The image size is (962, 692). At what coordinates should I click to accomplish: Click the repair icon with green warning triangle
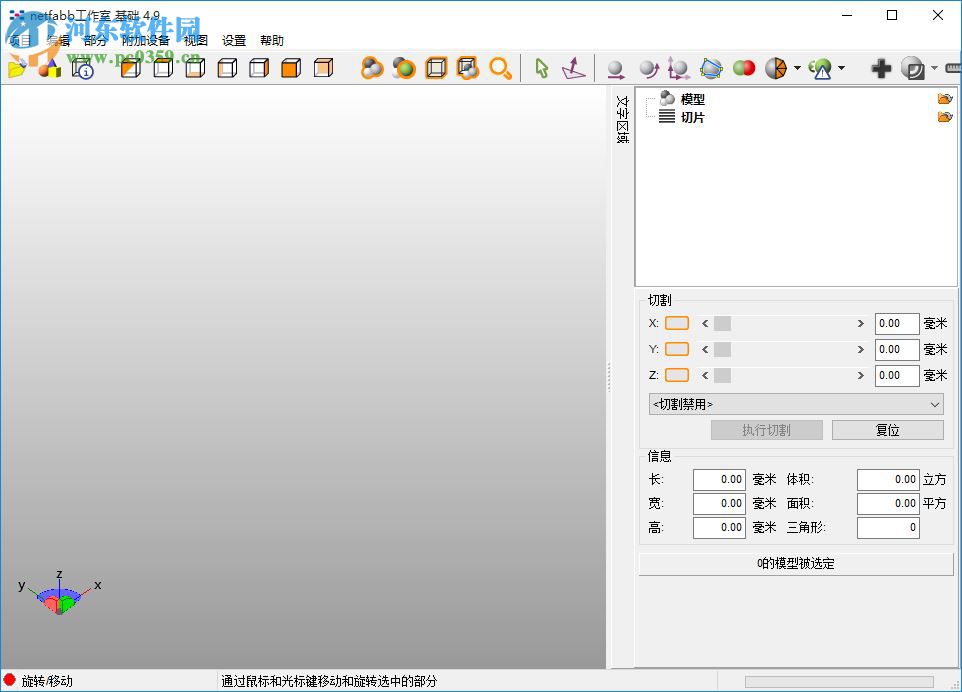click(x=820, y=68)
